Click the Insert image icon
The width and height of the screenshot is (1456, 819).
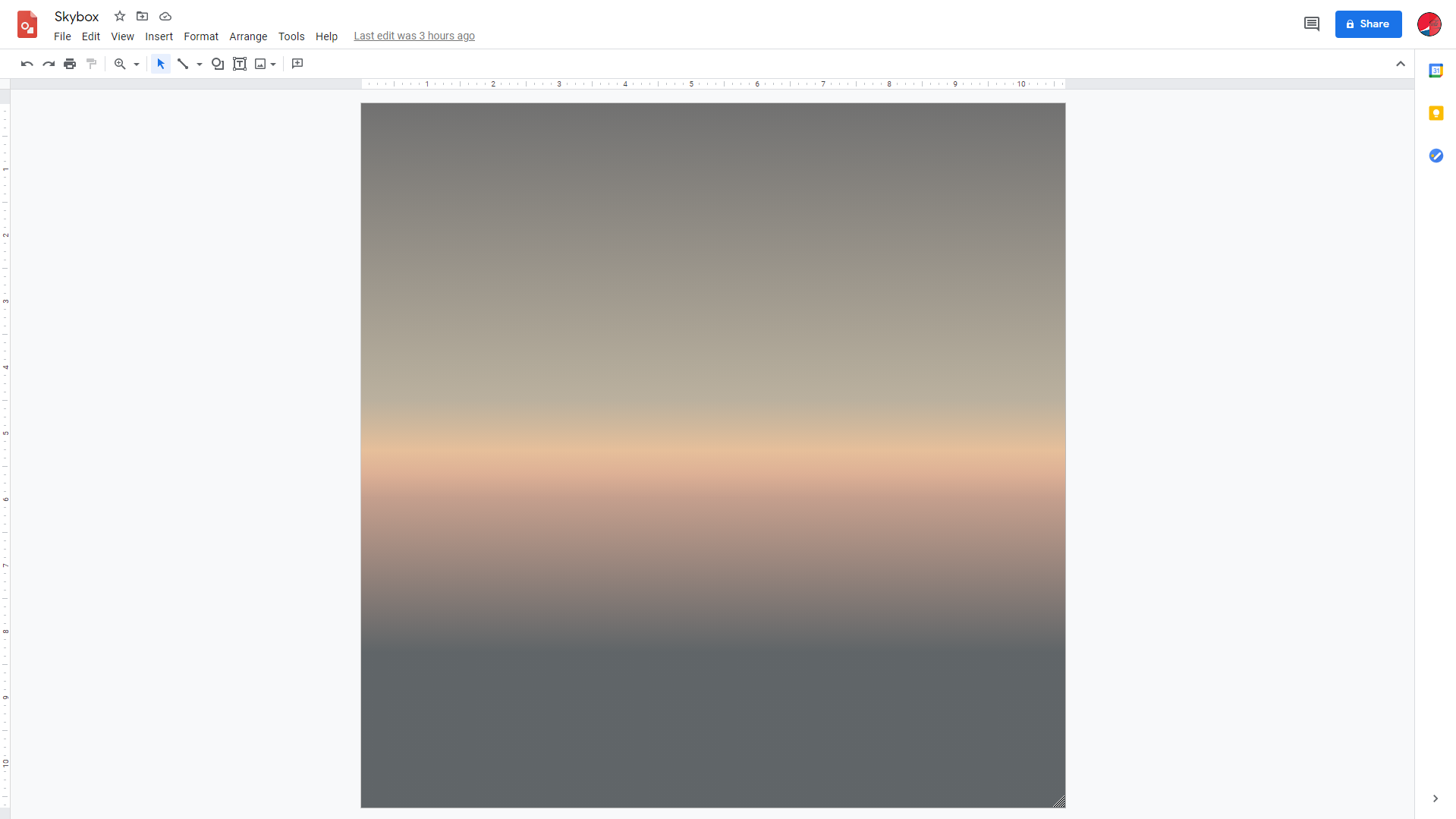click(261, 64)
